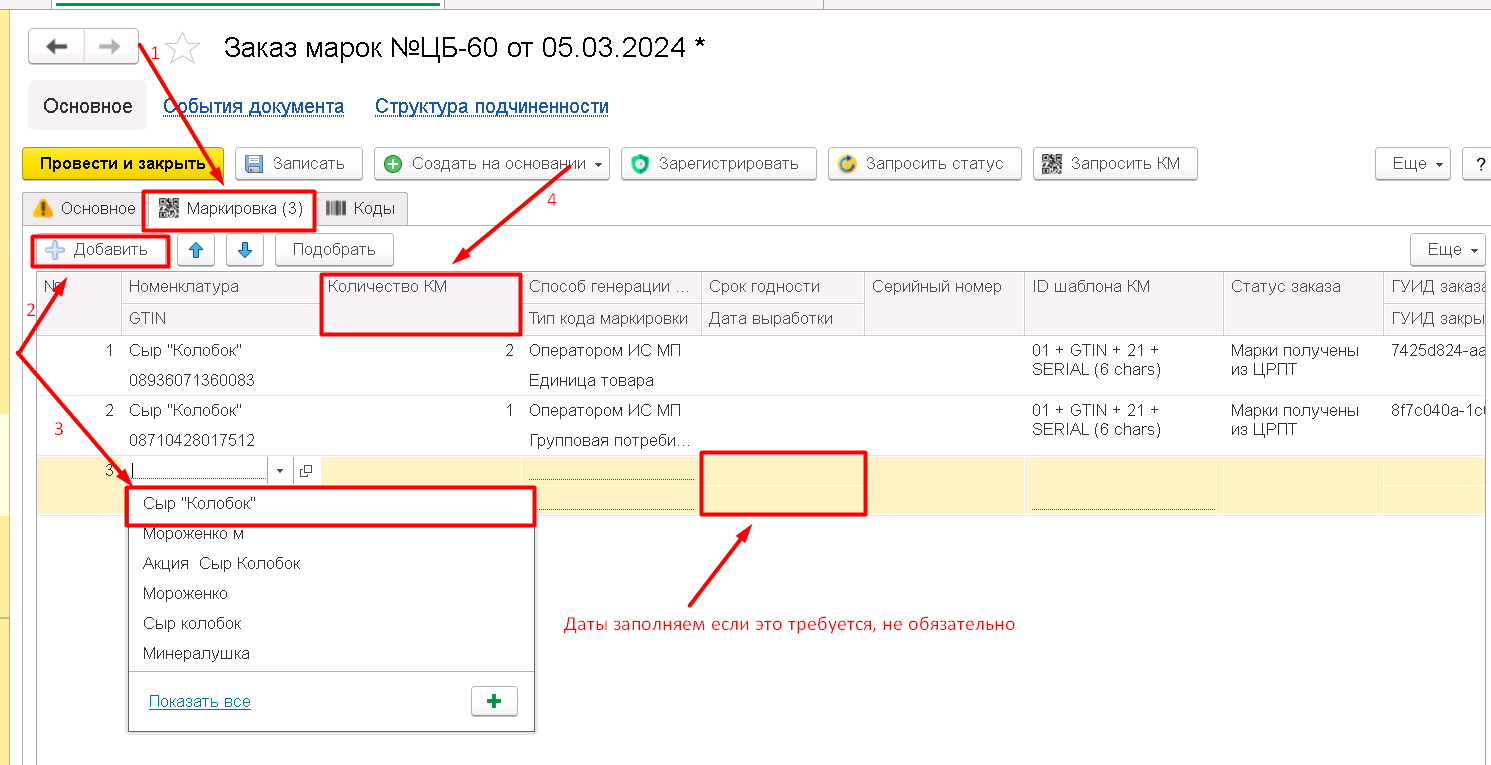
Task: Switch to Маркировка (3) tab
Action: tap(231, 209)
